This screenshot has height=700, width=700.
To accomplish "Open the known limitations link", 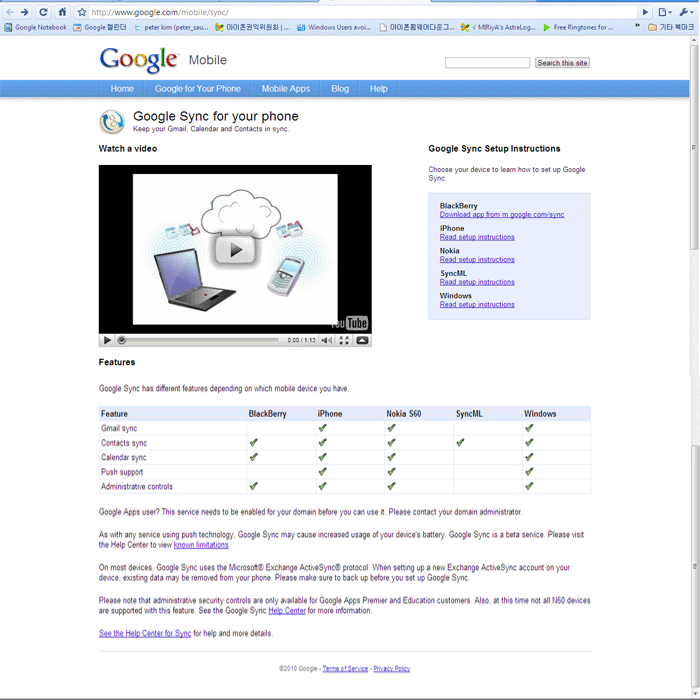I will click(201, 545).
